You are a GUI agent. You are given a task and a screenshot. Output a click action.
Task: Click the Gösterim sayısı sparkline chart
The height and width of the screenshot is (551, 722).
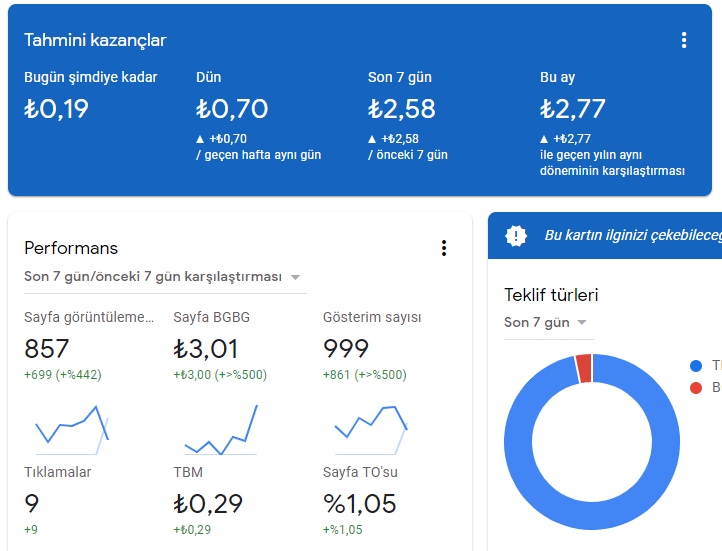point(371,426)
